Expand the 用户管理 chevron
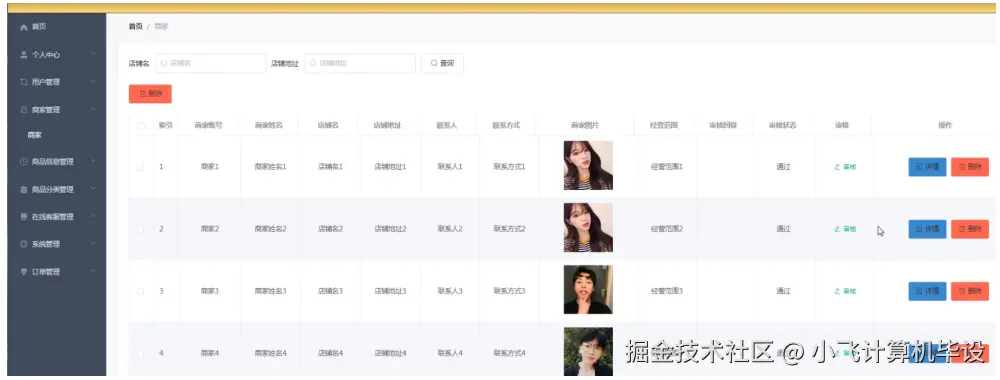Image resolution: width=1000 pixels, height=380 pixels. coord(93,82)
